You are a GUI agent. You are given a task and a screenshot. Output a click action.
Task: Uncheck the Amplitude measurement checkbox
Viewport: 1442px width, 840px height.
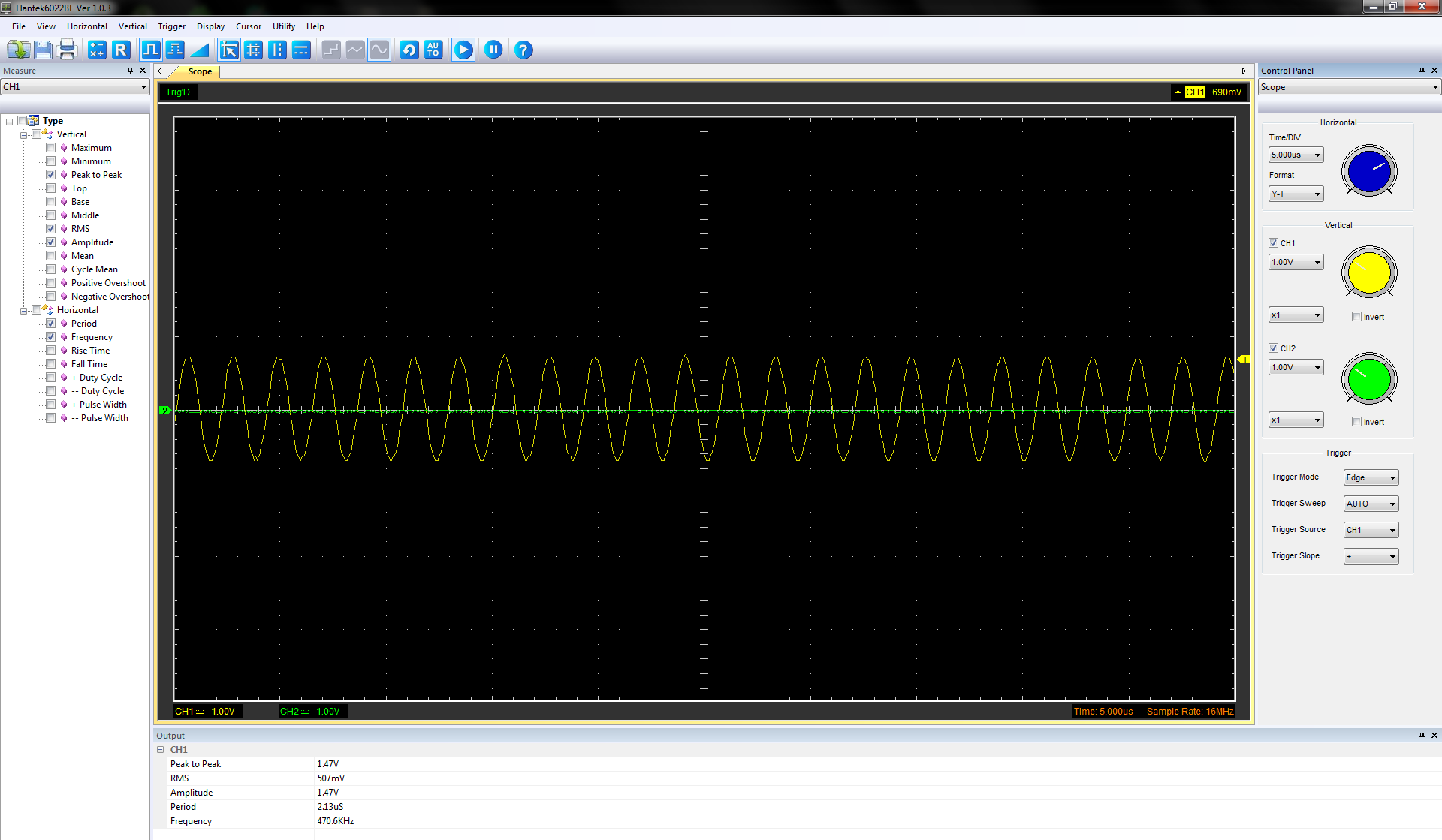(51, 242)
